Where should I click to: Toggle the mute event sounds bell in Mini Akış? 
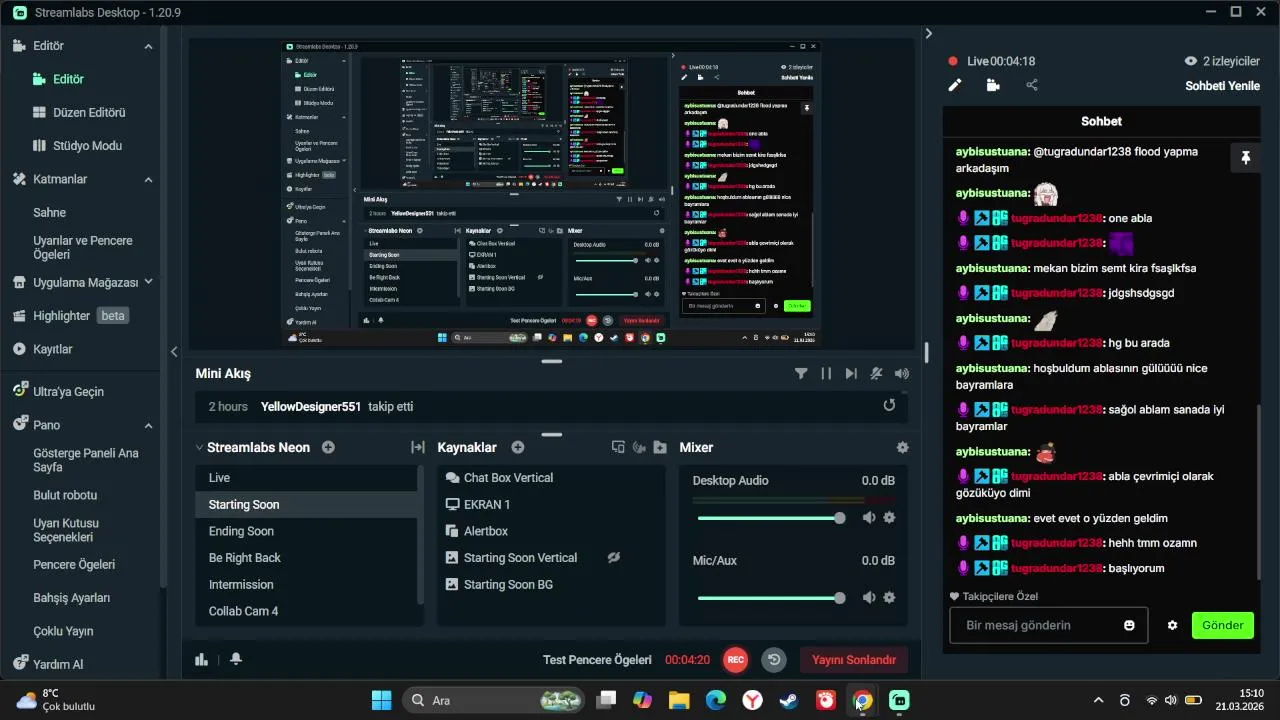point(876,373)
